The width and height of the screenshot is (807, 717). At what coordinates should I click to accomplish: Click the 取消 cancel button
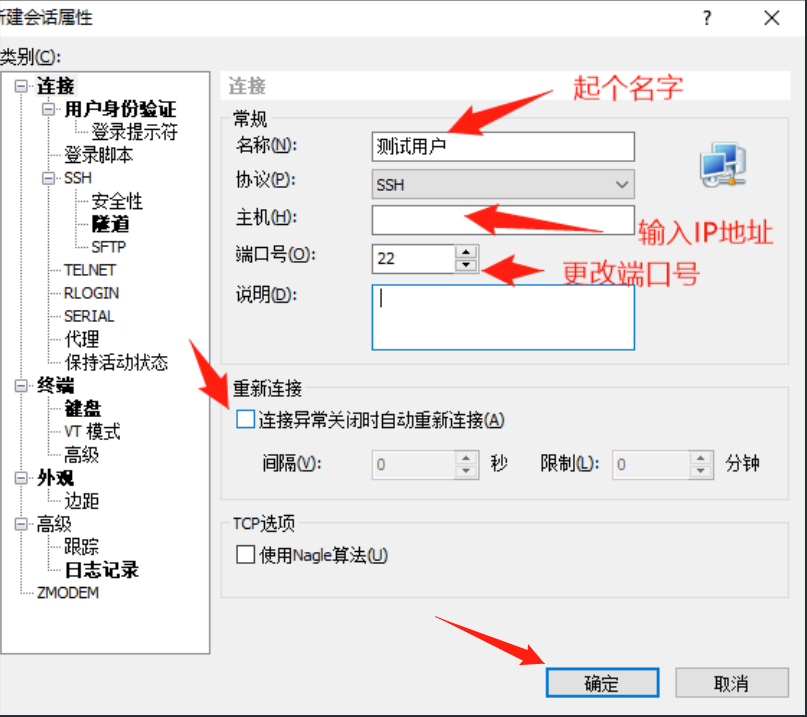[x=733, y=682]
